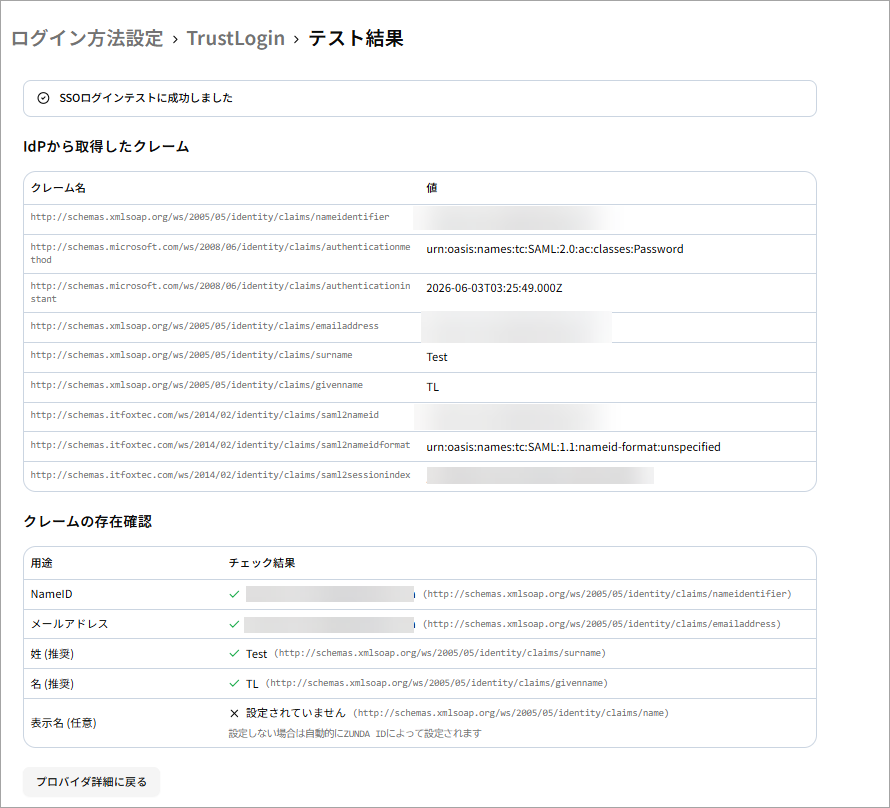The width and height of the screenshot is (890, 808).
Task: Click the green checkmark in NameID row
Action: (x=234, y=594)
